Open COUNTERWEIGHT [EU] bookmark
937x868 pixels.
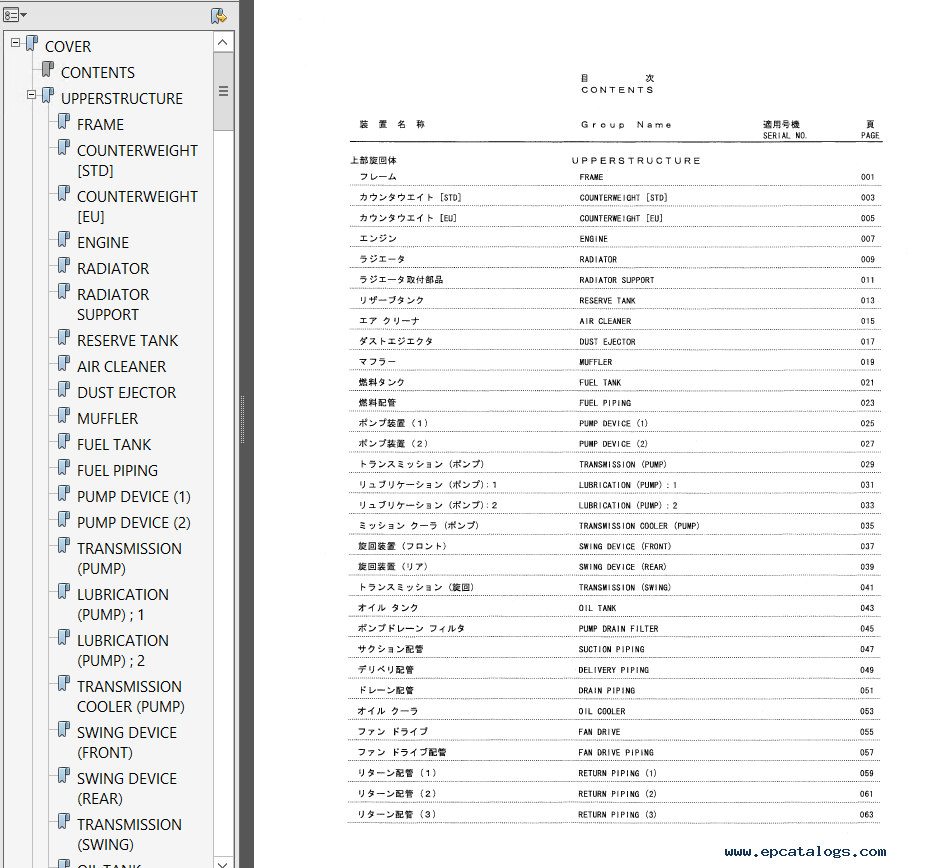(137, 207)
